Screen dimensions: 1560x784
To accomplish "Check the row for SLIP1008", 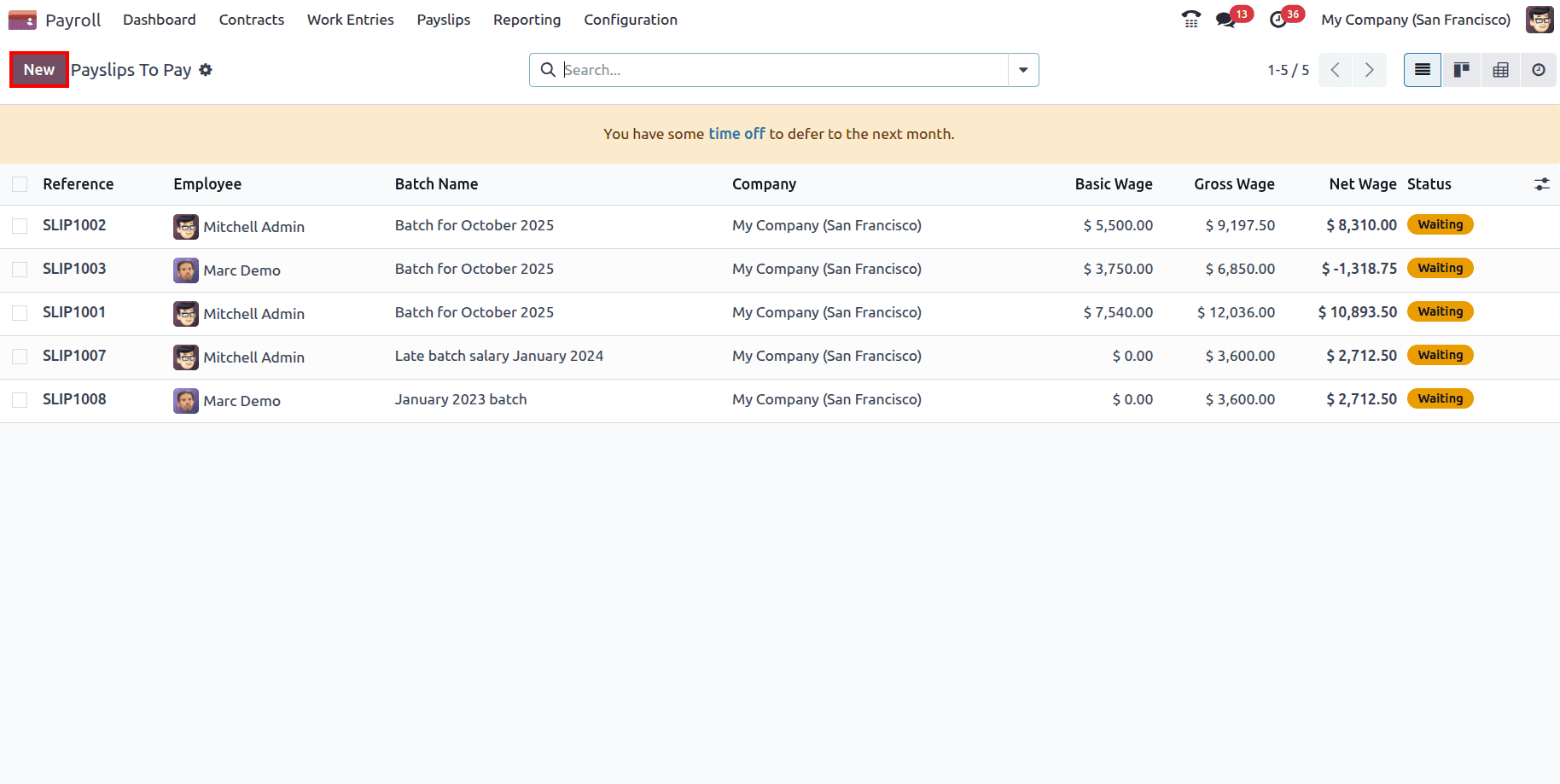I will pyautogui.click(x=20, y=399).
